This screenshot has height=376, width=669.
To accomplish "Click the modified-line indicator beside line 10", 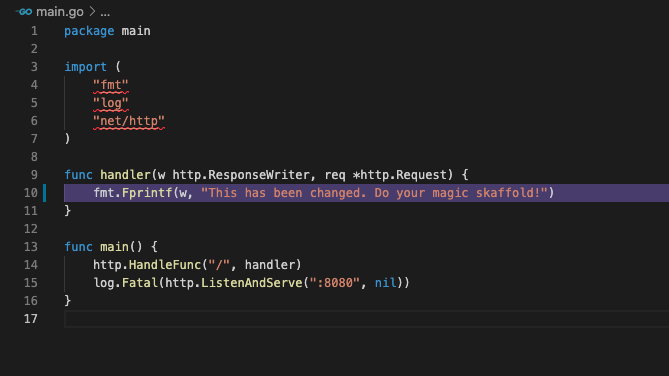I will [44, 193].
